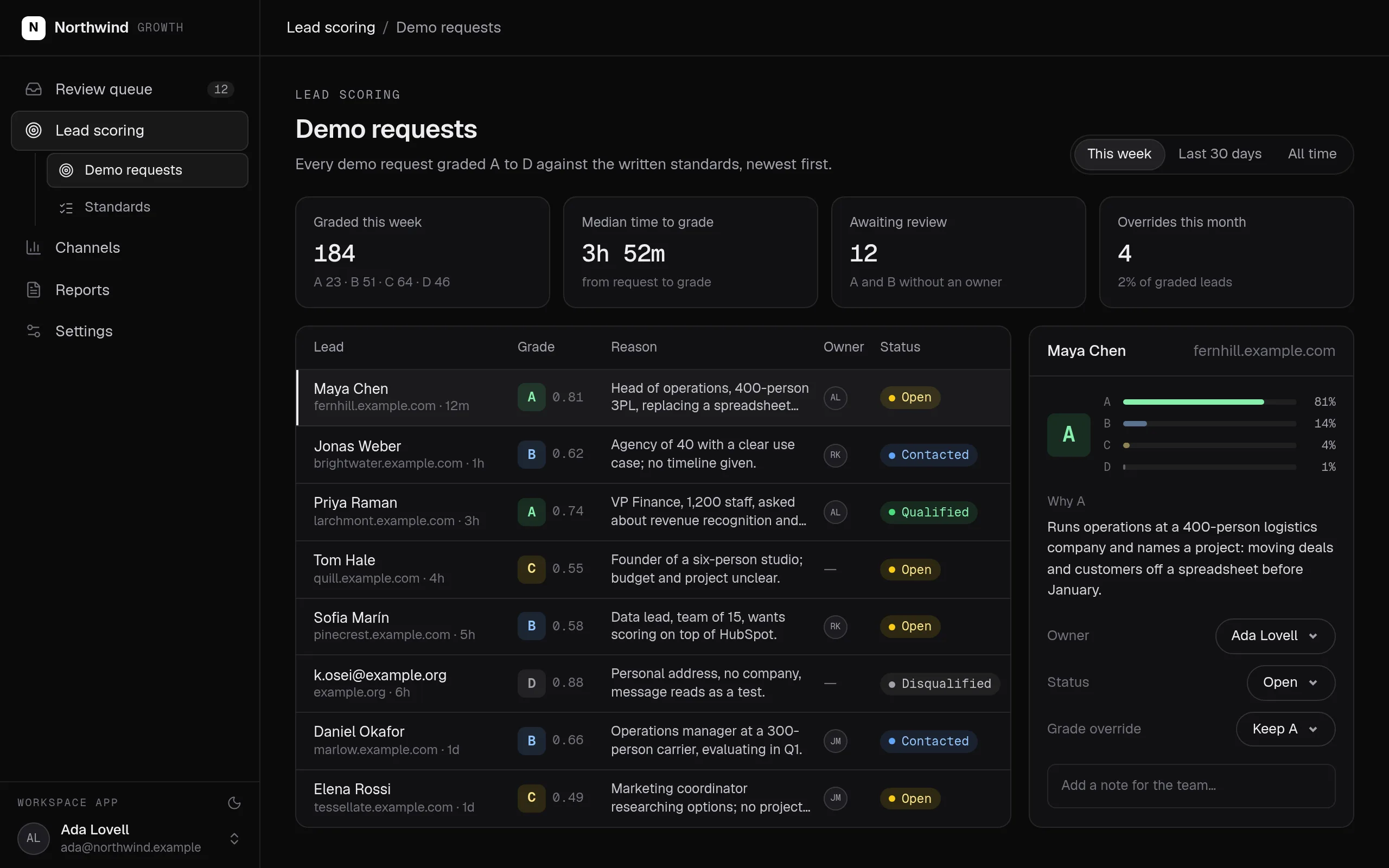Viewport: 1389px width, 868px height.
Task: Click Demo requests breadcrumb
Action: pos(448,28)
